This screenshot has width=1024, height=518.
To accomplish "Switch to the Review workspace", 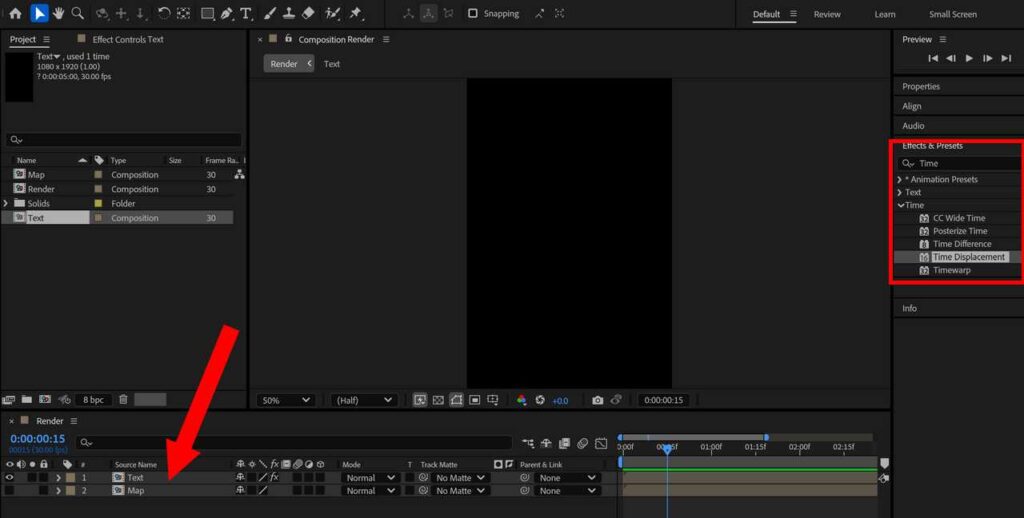I will 827,14.
